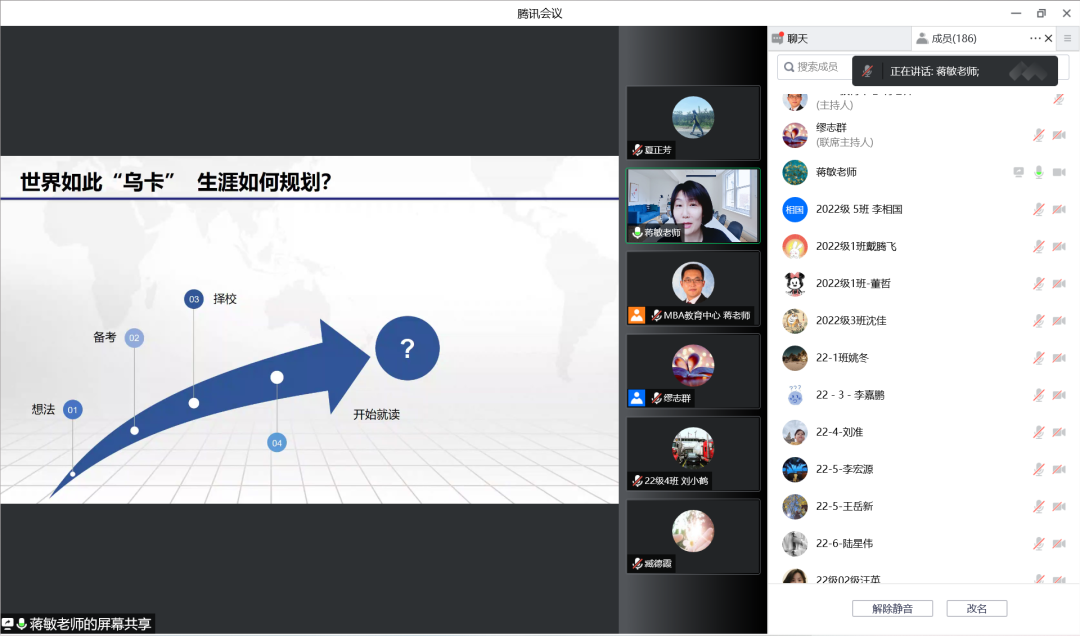Open the hamburger menu beside the members tab
The image size is (1080, 636).
(1068, 39)
